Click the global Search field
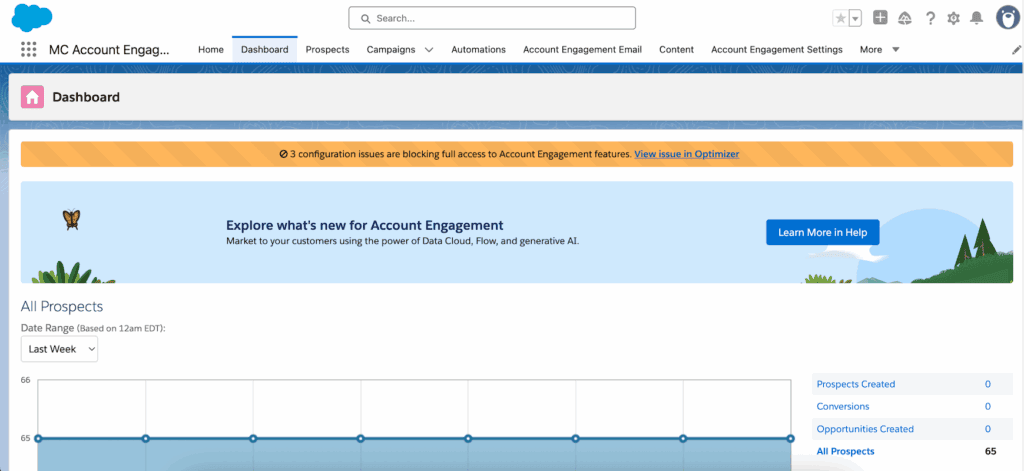Viewport: 1024px width, 471px height. pos(492,18)
